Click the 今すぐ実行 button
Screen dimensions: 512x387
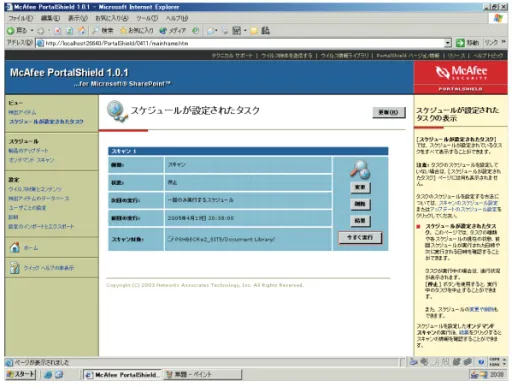coord(360,238)
